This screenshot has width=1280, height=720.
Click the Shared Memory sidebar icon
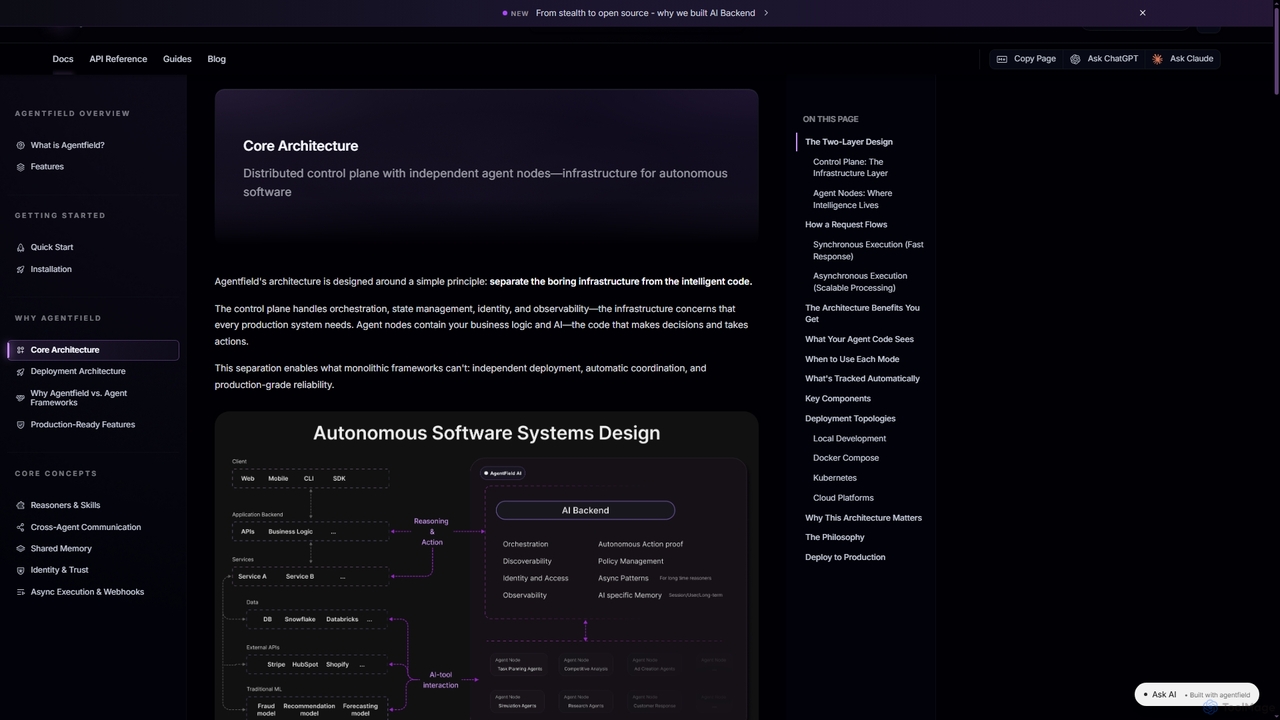[x=21, y=549]
